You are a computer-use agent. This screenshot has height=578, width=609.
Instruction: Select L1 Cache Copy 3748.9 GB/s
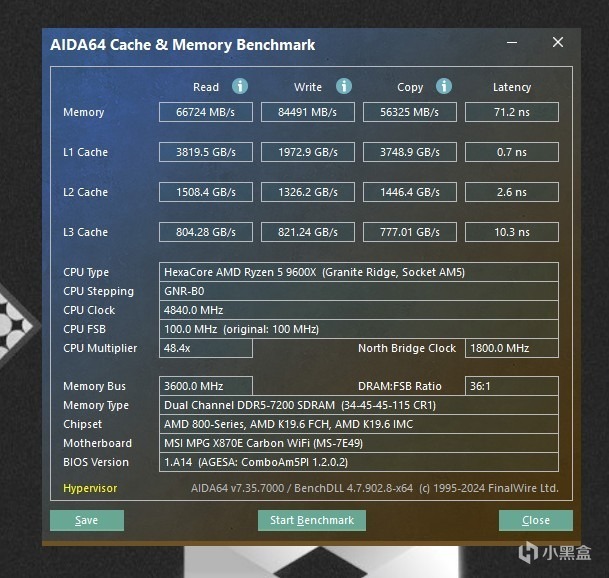click(410, 152)
